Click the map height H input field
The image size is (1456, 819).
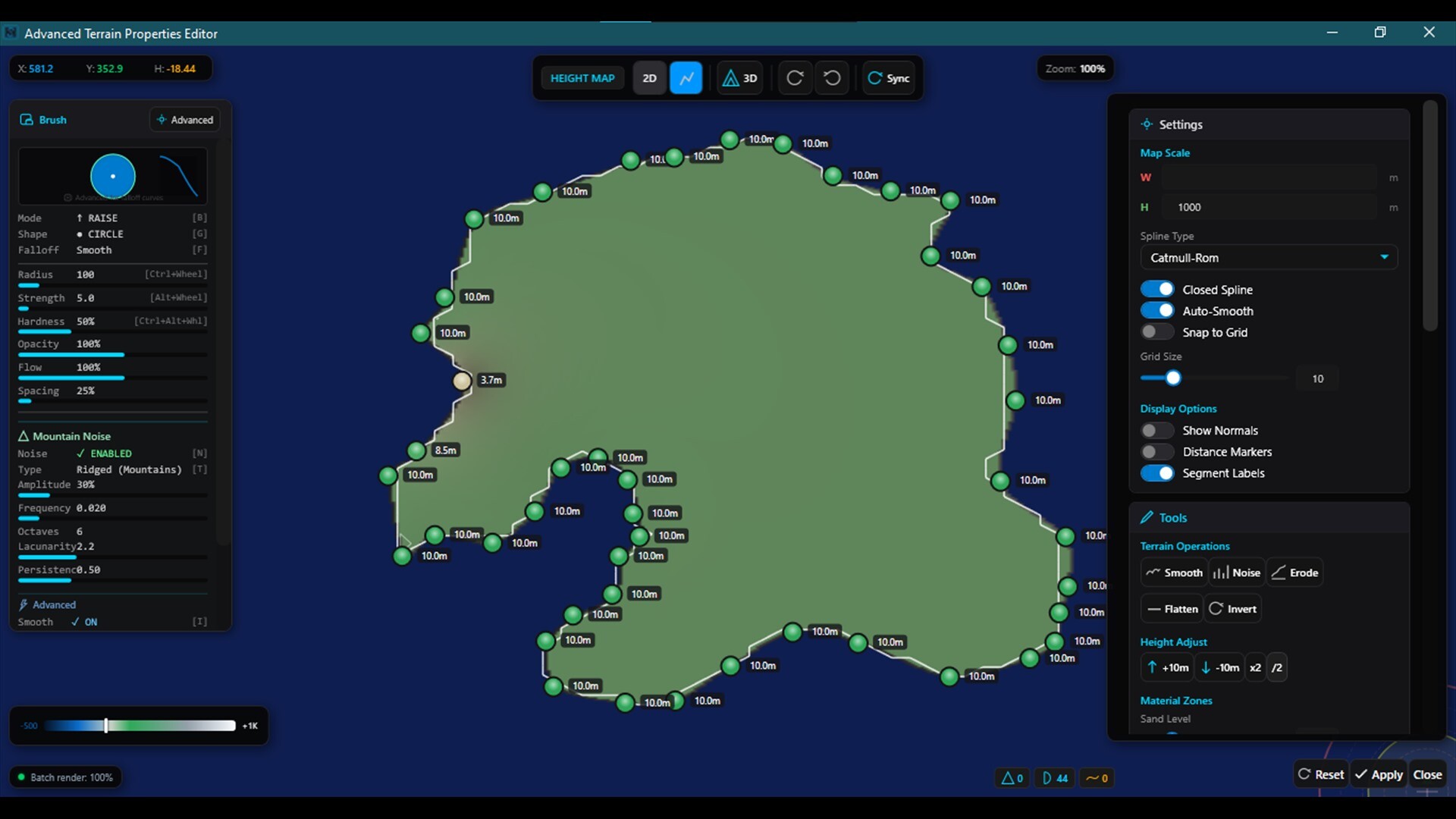(x=1269, y=207)
